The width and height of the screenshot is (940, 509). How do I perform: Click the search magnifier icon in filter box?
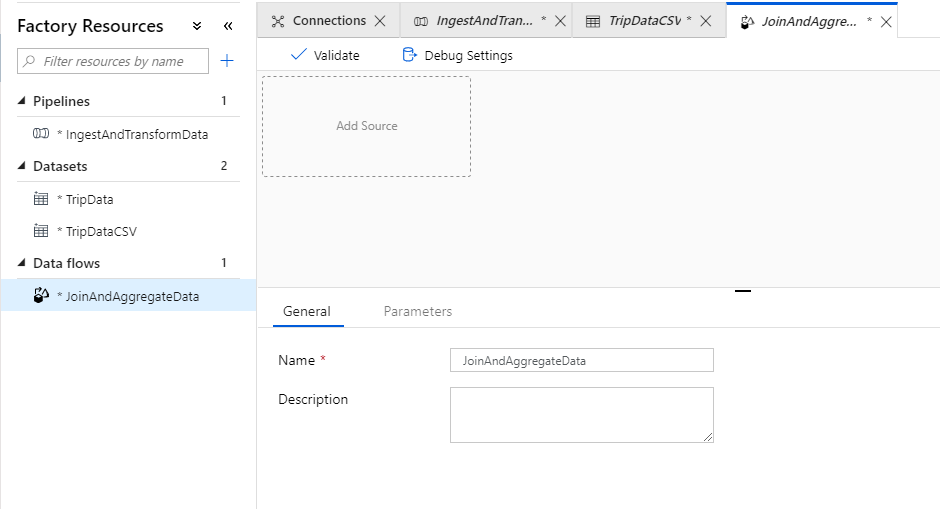point(29,61)
